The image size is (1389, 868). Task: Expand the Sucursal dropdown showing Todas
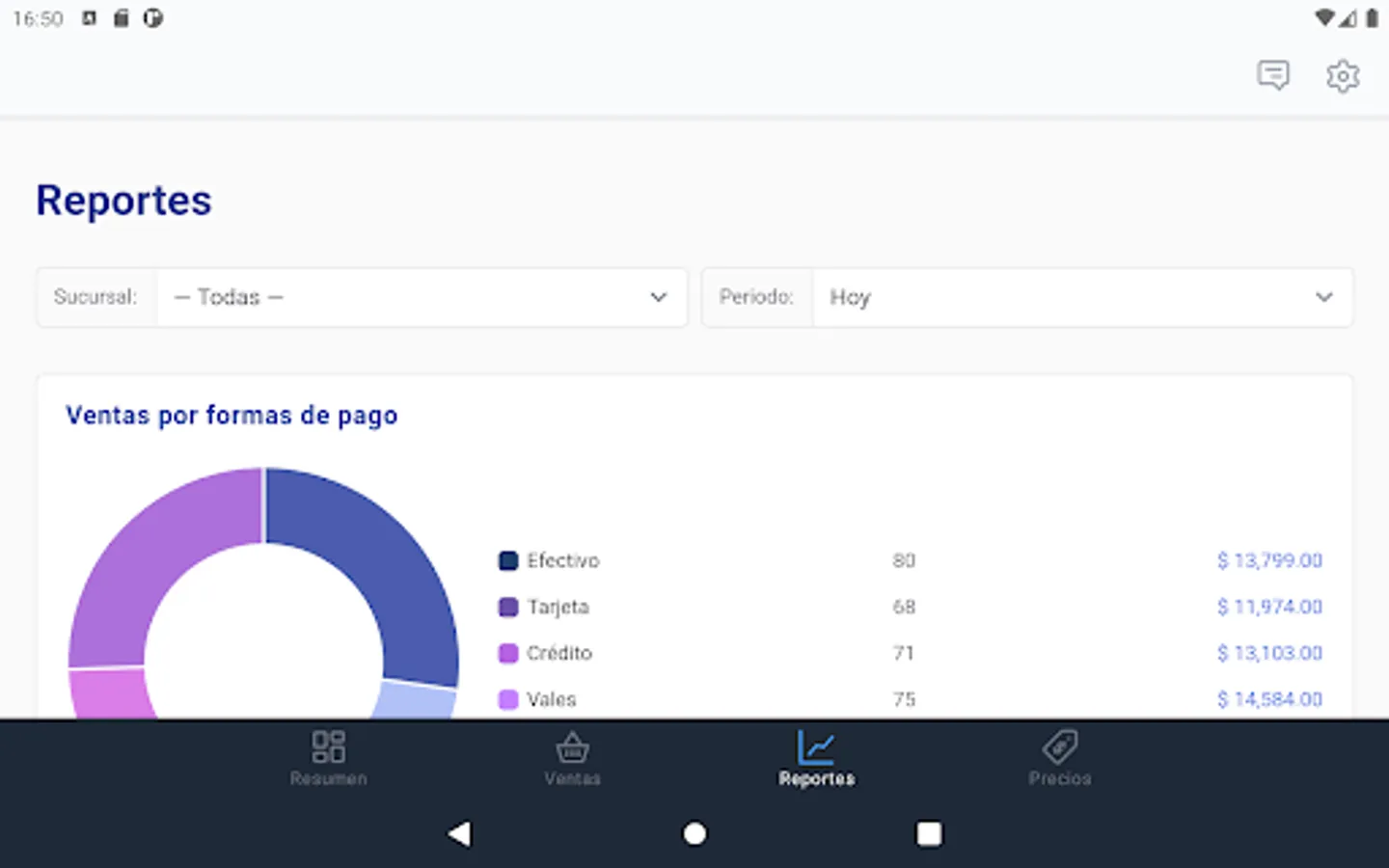coord(422,297)
